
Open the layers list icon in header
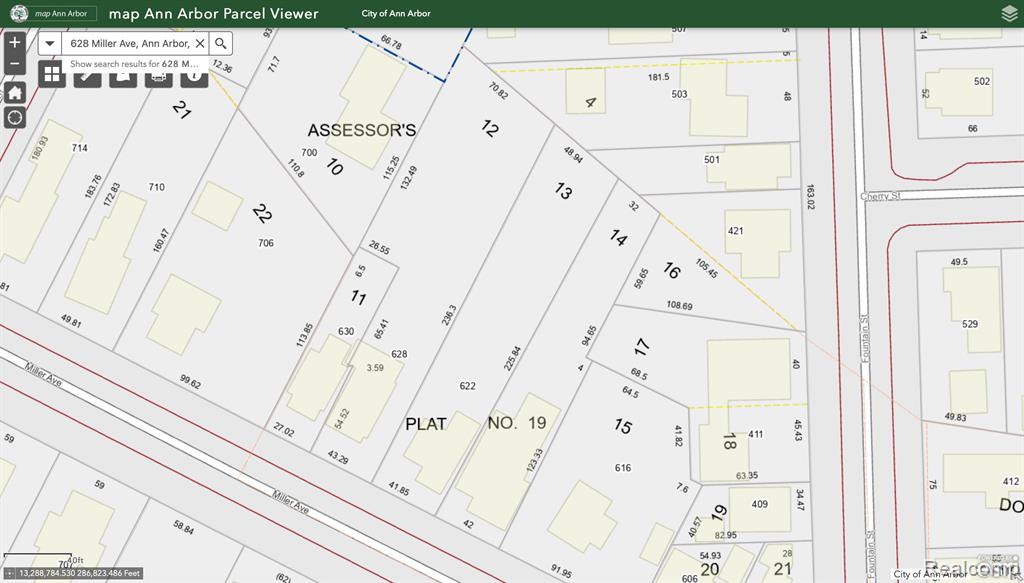click(x=1009, y=13)
